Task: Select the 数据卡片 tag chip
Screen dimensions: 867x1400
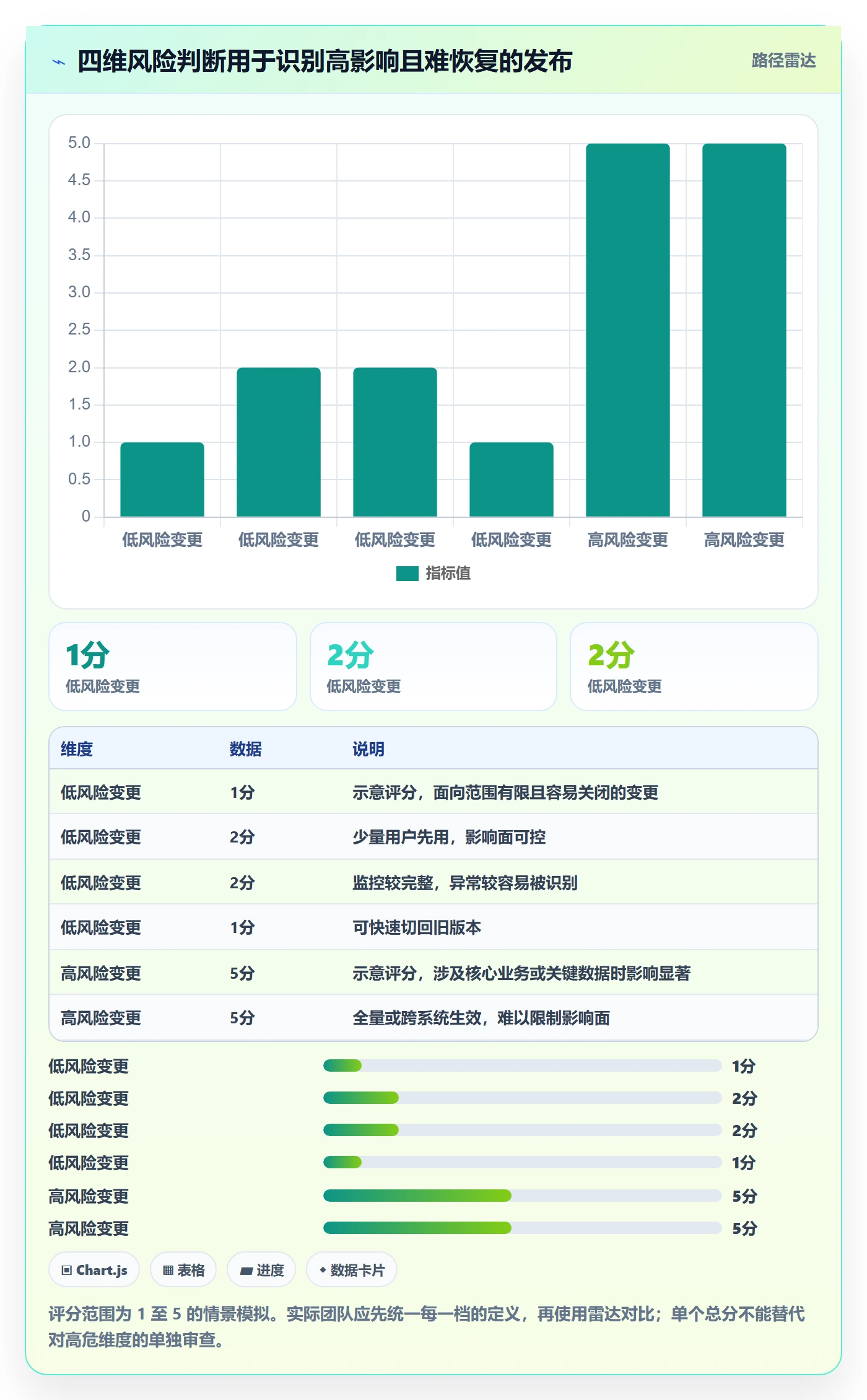Action: (352, 1270)
